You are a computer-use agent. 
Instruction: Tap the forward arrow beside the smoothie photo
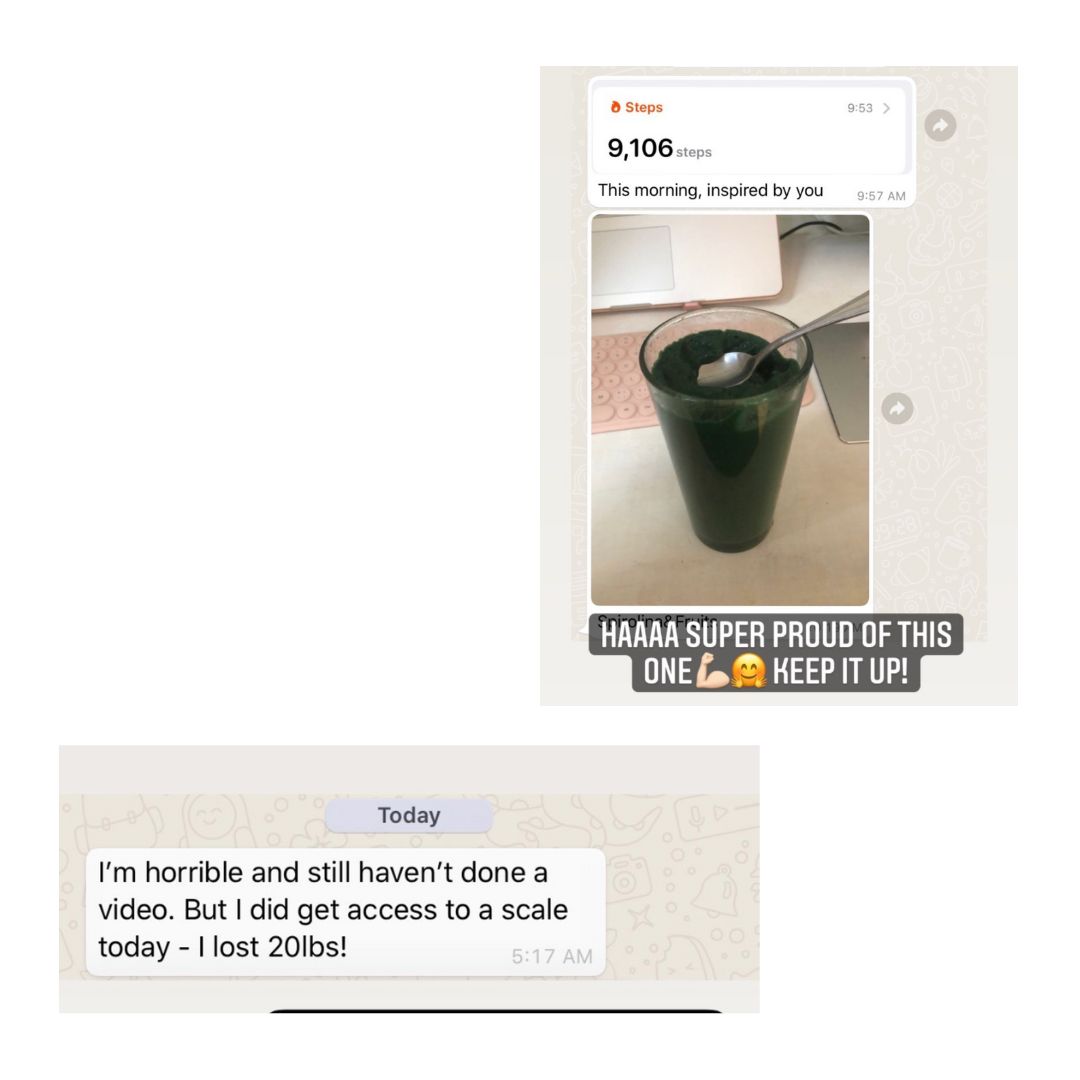[897, 408]
